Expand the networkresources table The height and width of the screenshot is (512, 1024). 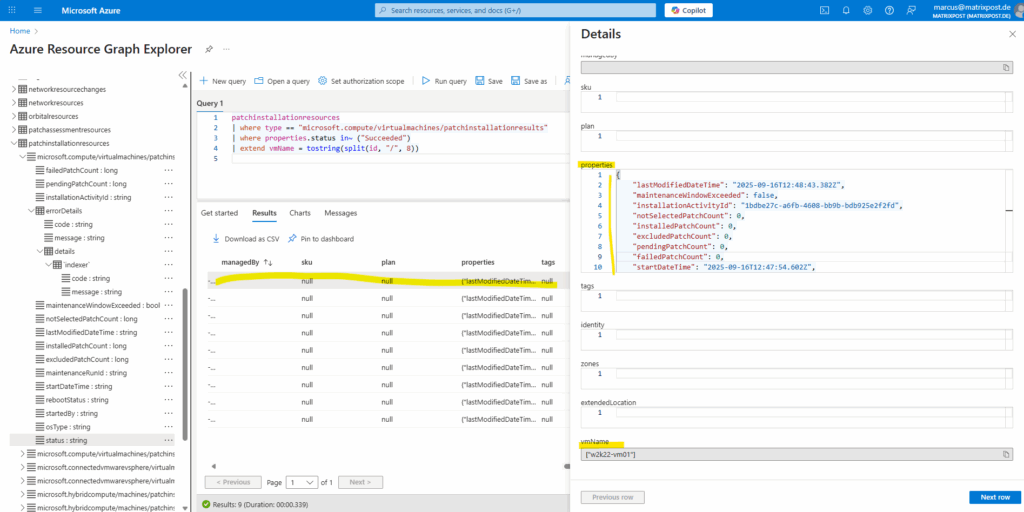click(14, 103)
